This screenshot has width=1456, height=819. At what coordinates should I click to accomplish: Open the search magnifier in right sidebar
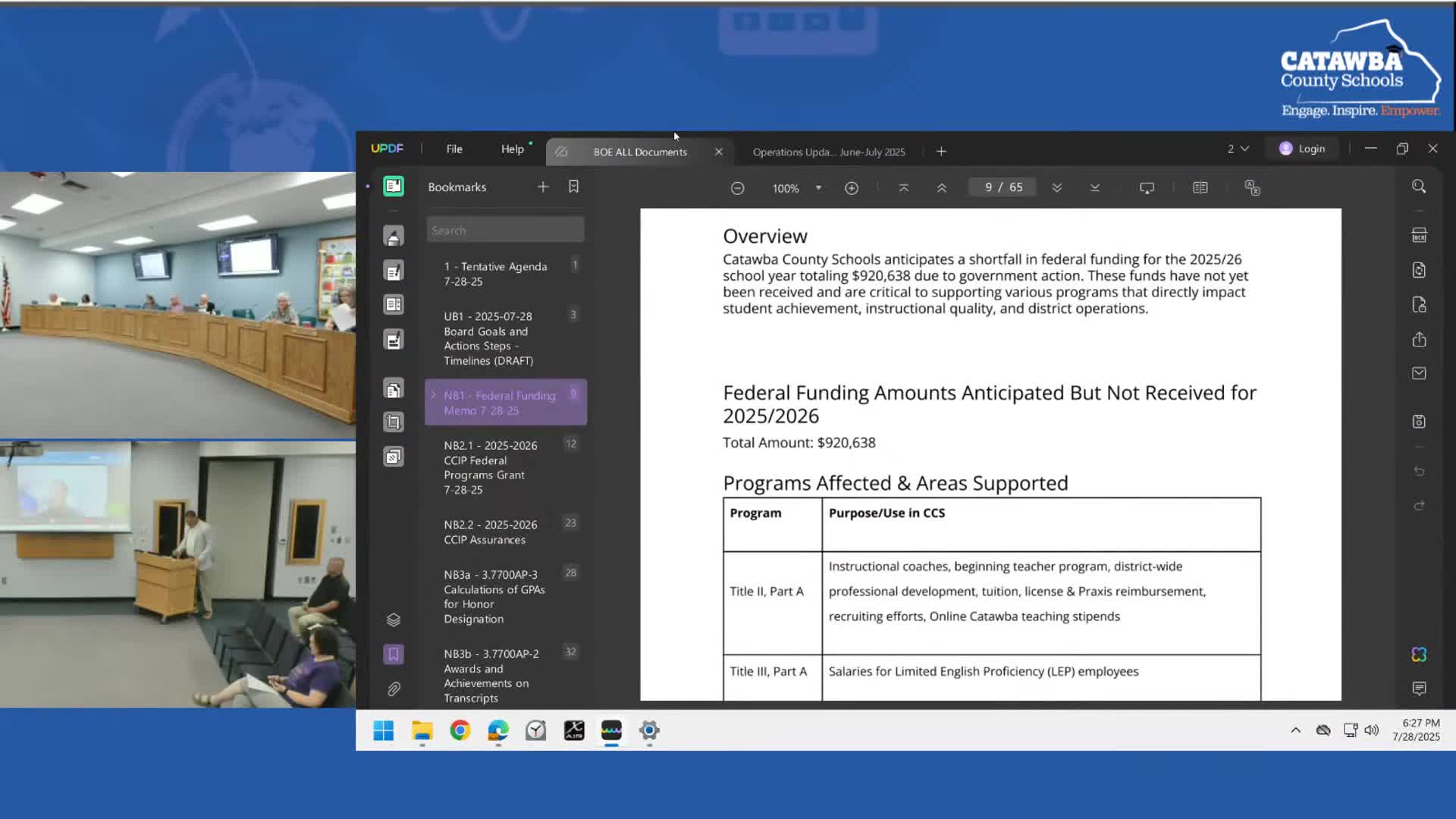[x=1419, y=187]
